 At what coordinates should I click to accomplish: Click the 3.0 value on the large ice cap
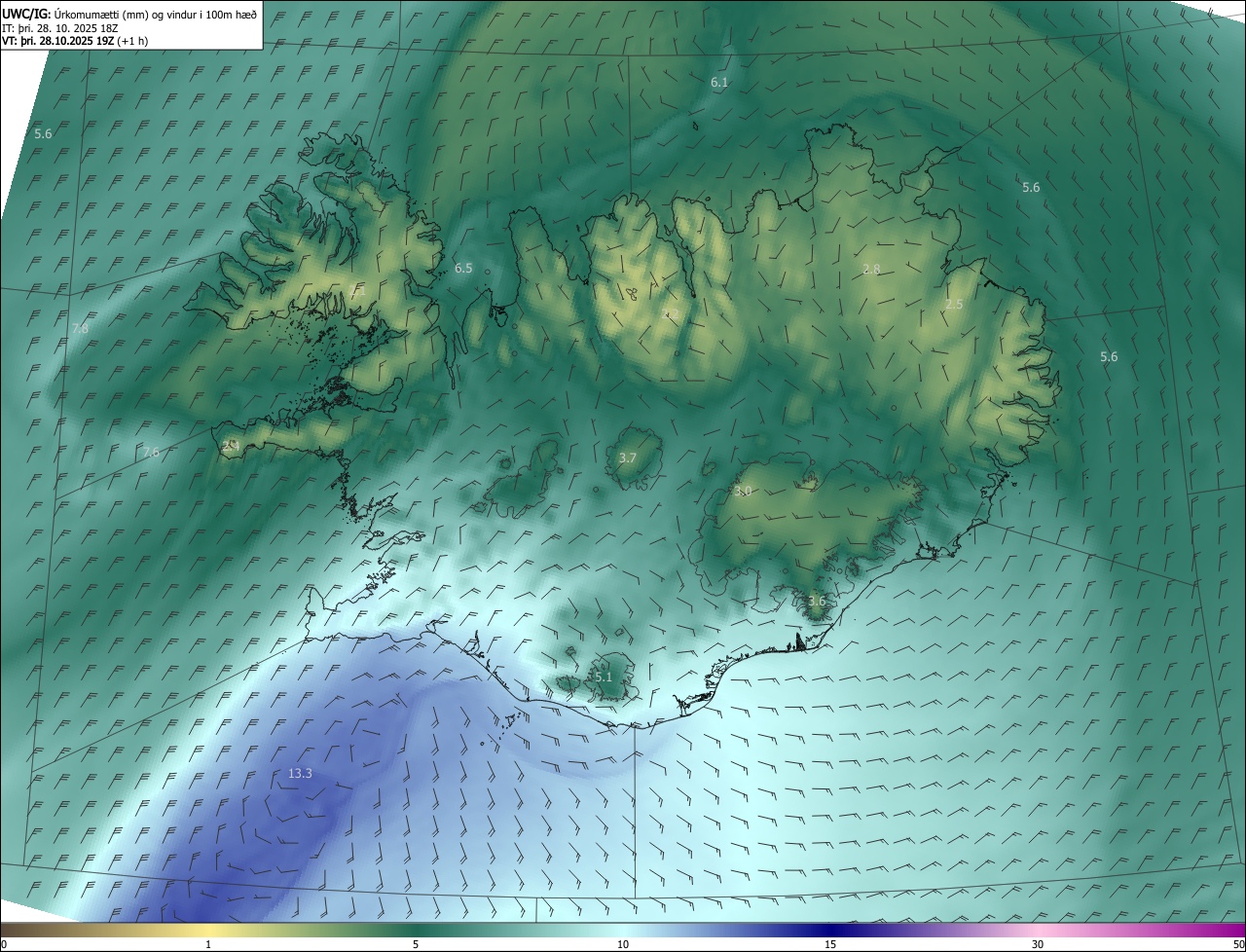[x=743, y=491]
